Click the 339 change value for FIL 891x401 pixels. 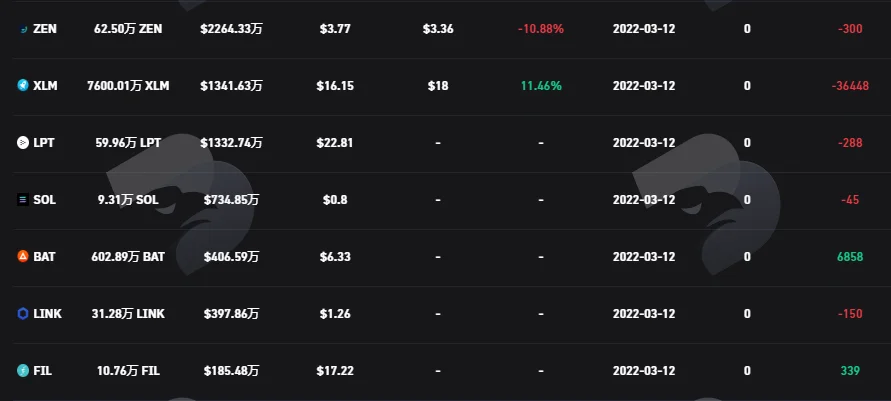coord(850,371)
